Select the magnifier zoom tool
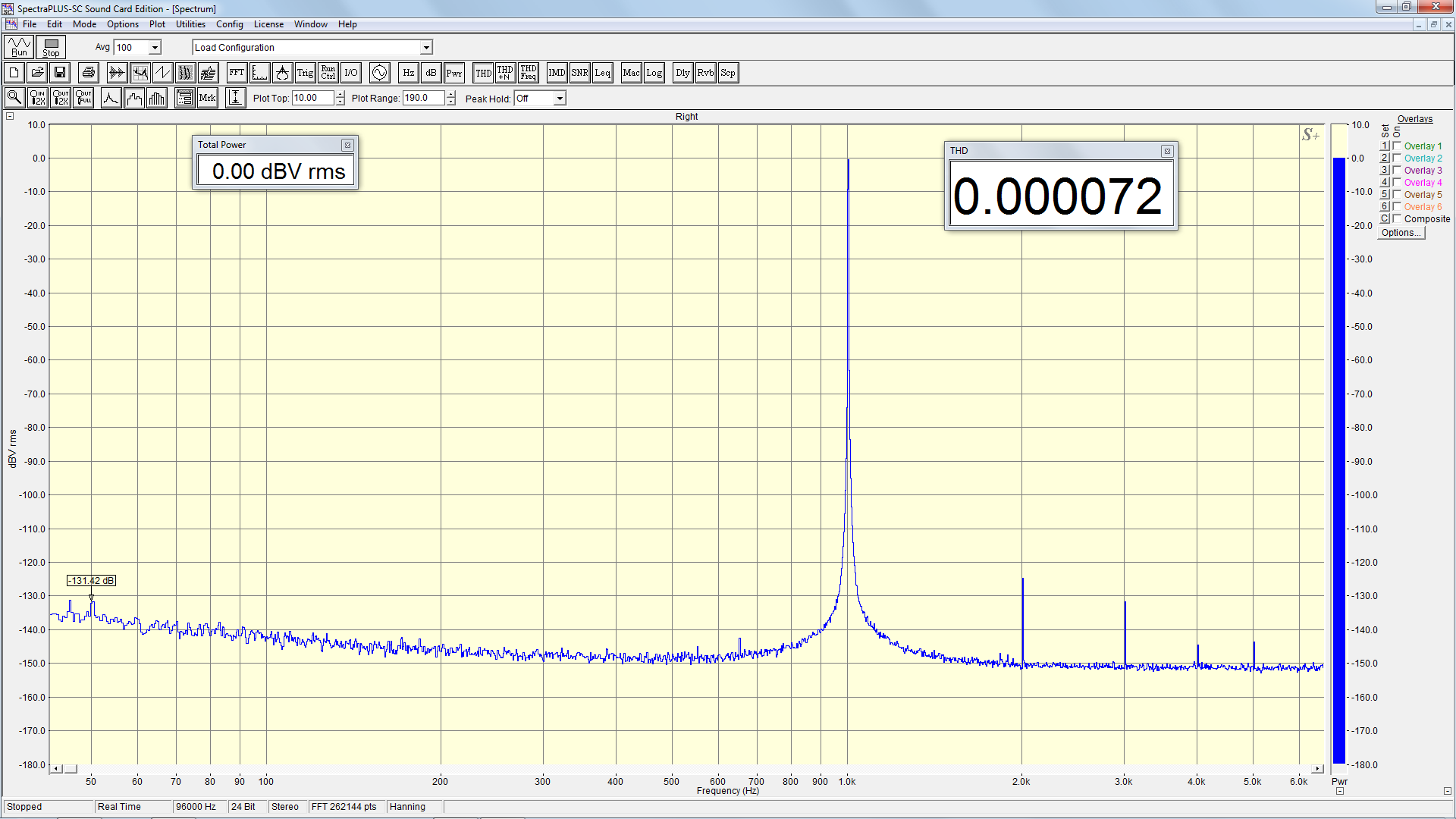 coord(14,98)
